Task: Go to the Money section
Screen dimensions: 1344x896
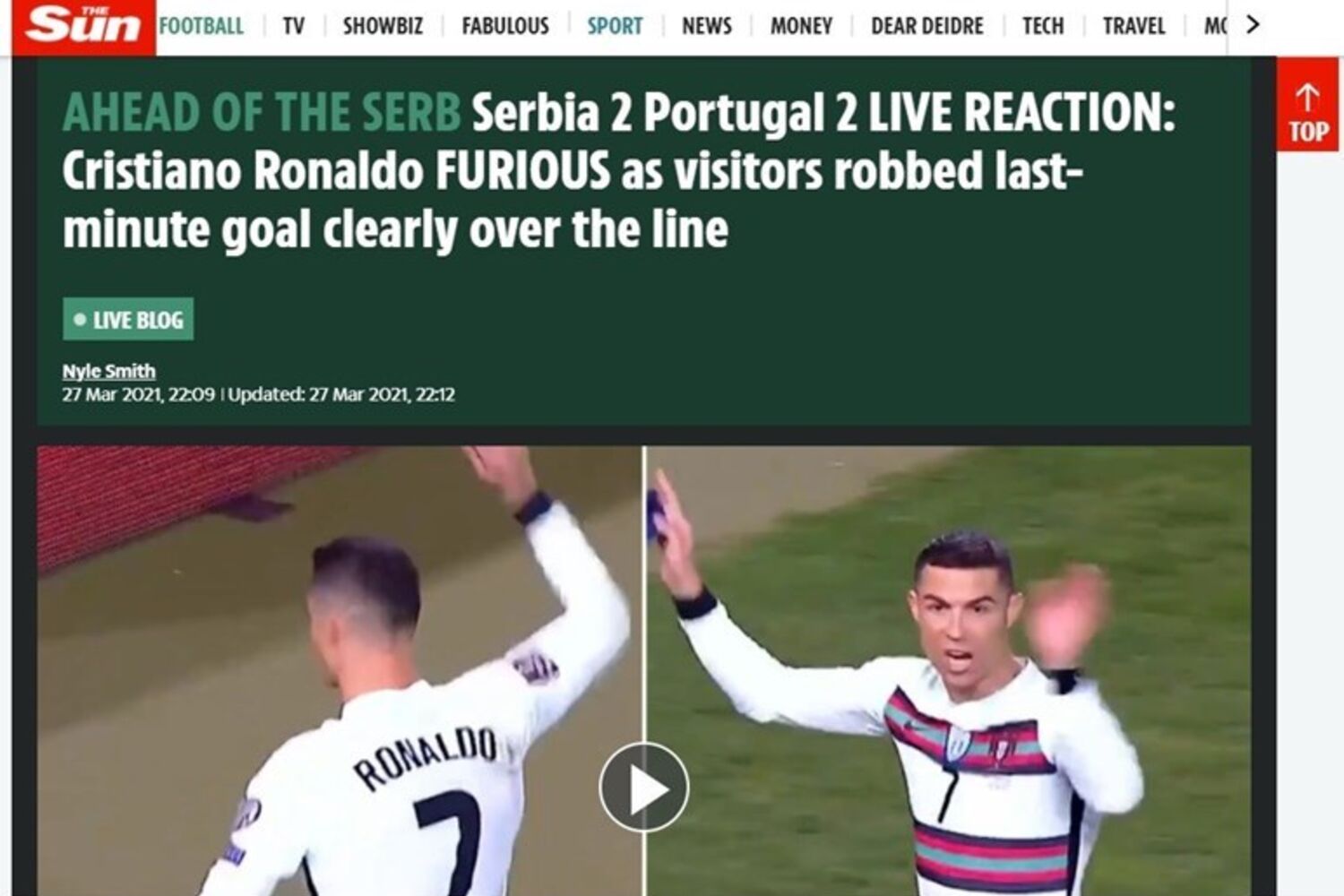Action: 801,26
